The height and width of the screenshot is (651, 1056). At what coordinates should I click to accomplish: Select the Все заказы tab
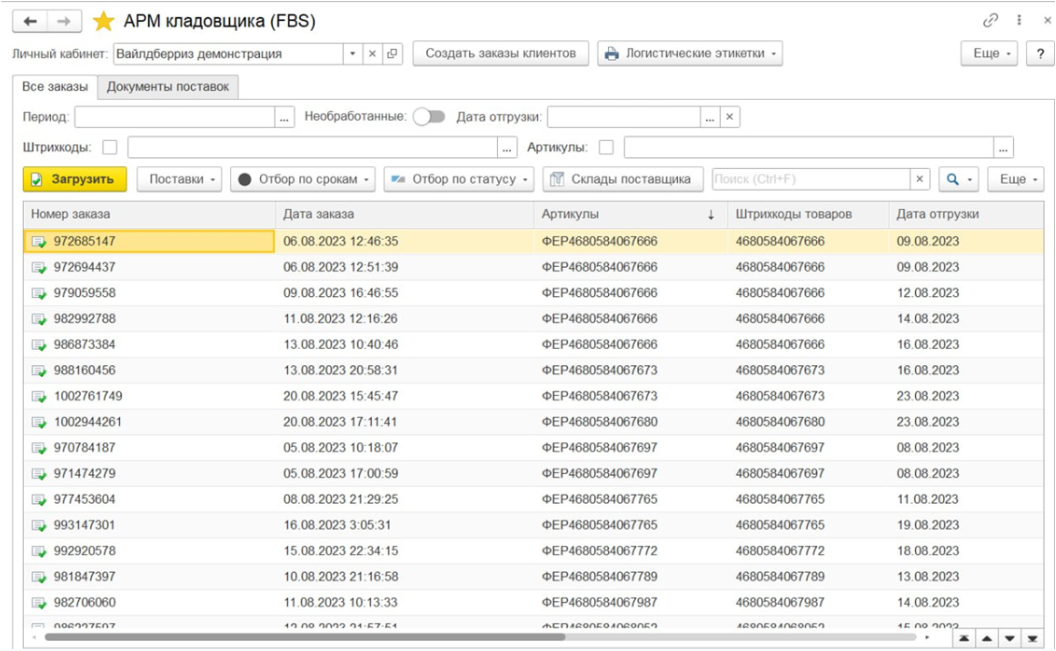pos(55,87)
